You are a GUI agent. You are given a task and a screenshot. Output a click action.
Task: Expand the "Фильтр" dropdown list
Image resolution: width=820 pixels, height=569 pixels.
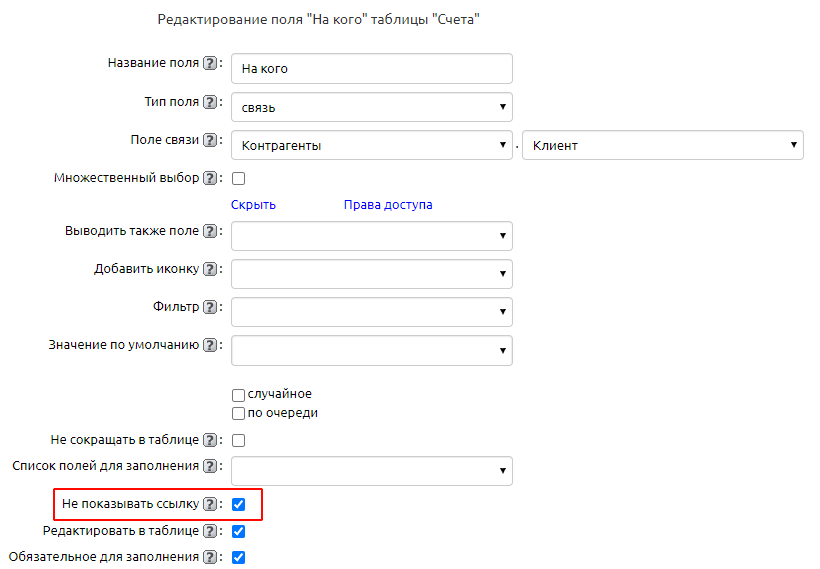click(x=371, y=312)
